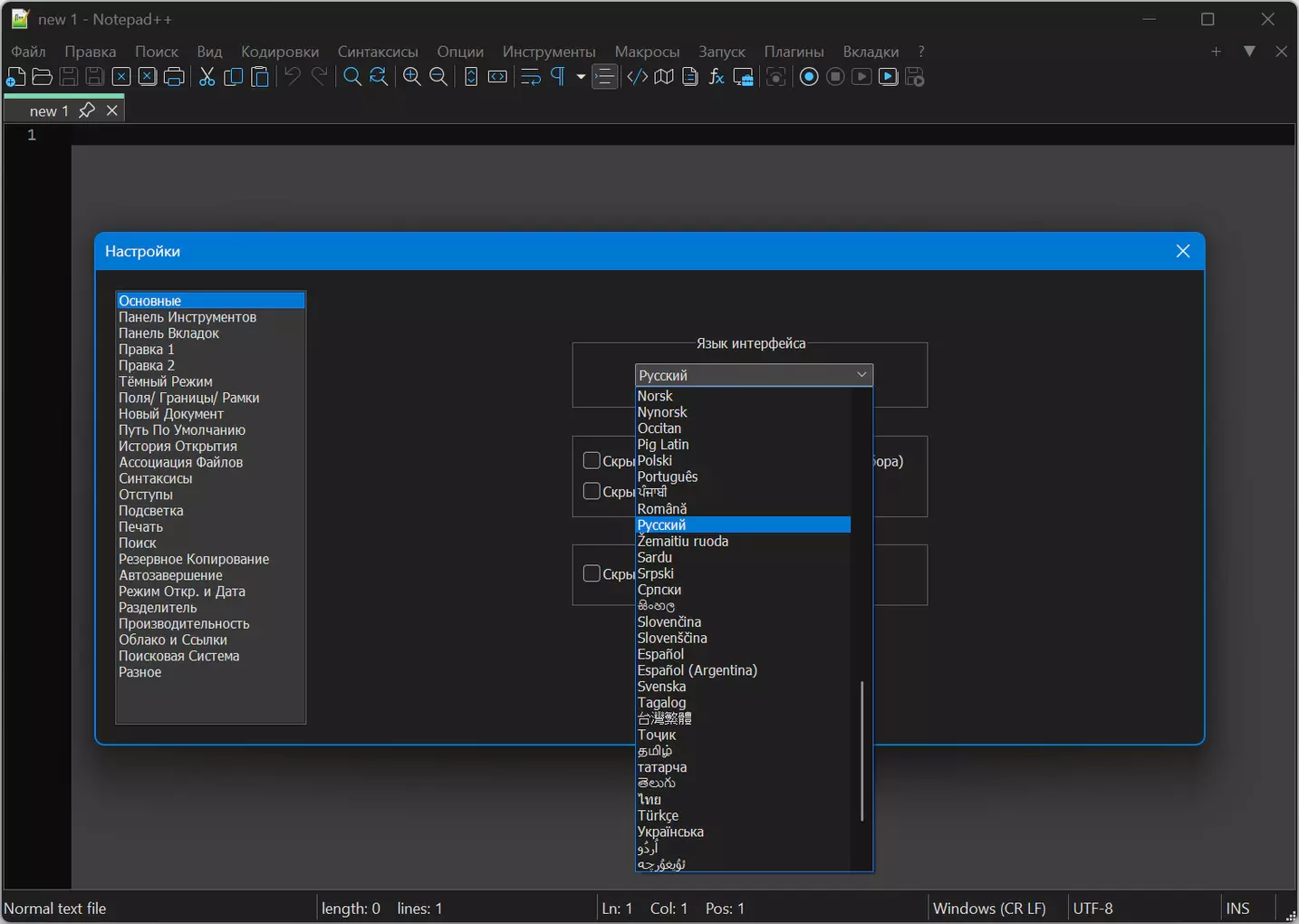
Task: Click the Zoom Out icon
Action: pyautogui.click(x=438, y=77)
